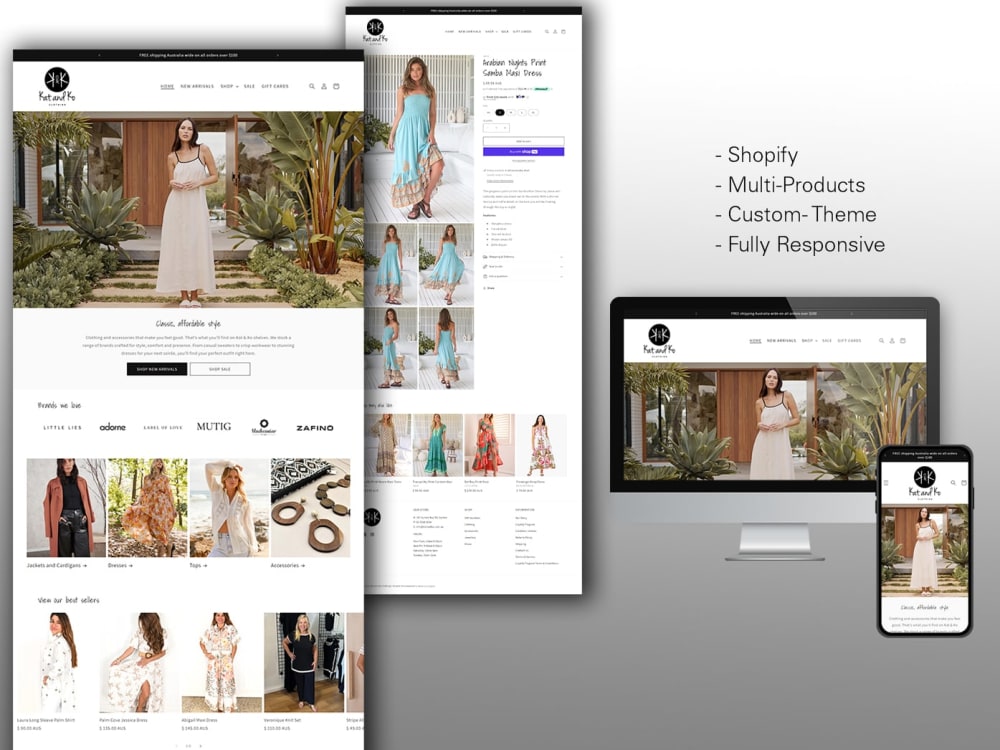Click previous arrow in large homepage announcement bar
The width and height of the screenshot is (1000, 750).
pos(99,55)
